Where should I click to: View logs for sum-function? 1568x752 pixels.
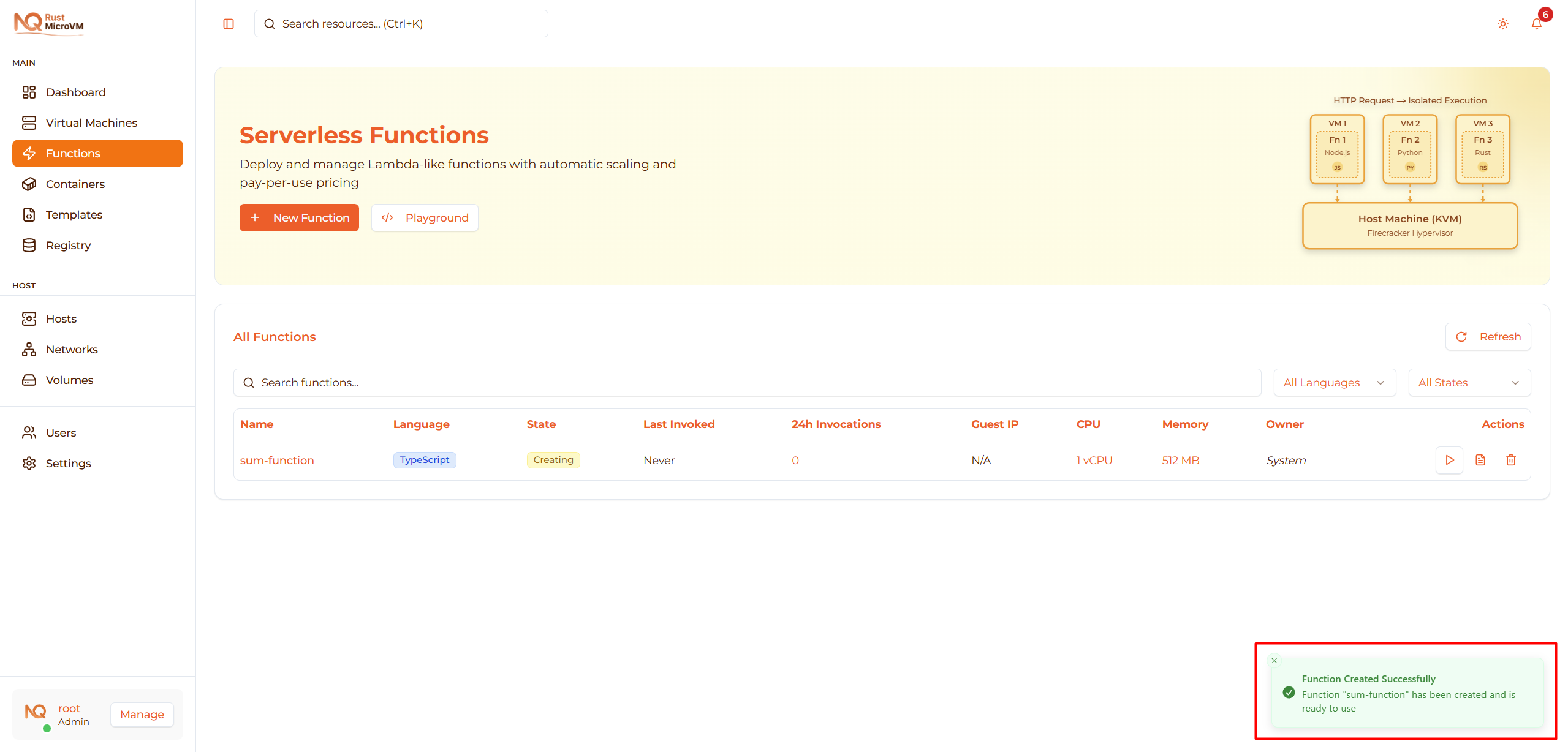[x=1480, y=460]
